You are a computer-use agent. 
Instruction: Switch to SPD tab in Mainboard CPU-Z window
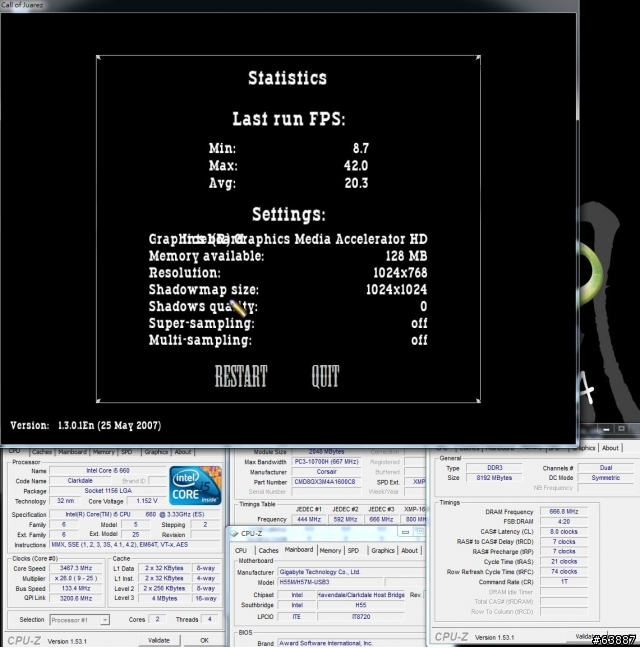(x=353, y=550)
